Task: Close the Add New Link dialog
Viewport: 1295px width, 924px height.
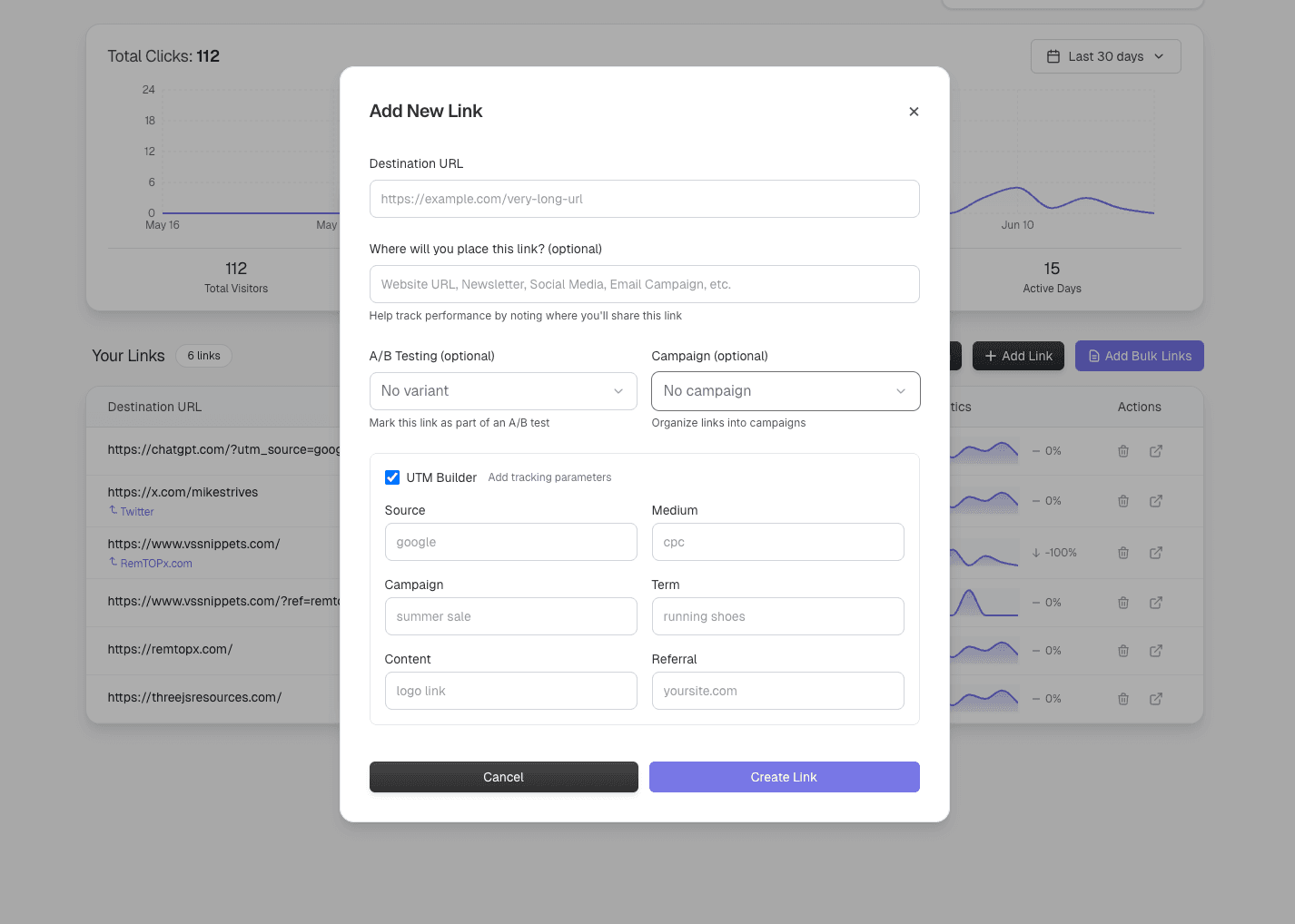Action: pos(914,111)
